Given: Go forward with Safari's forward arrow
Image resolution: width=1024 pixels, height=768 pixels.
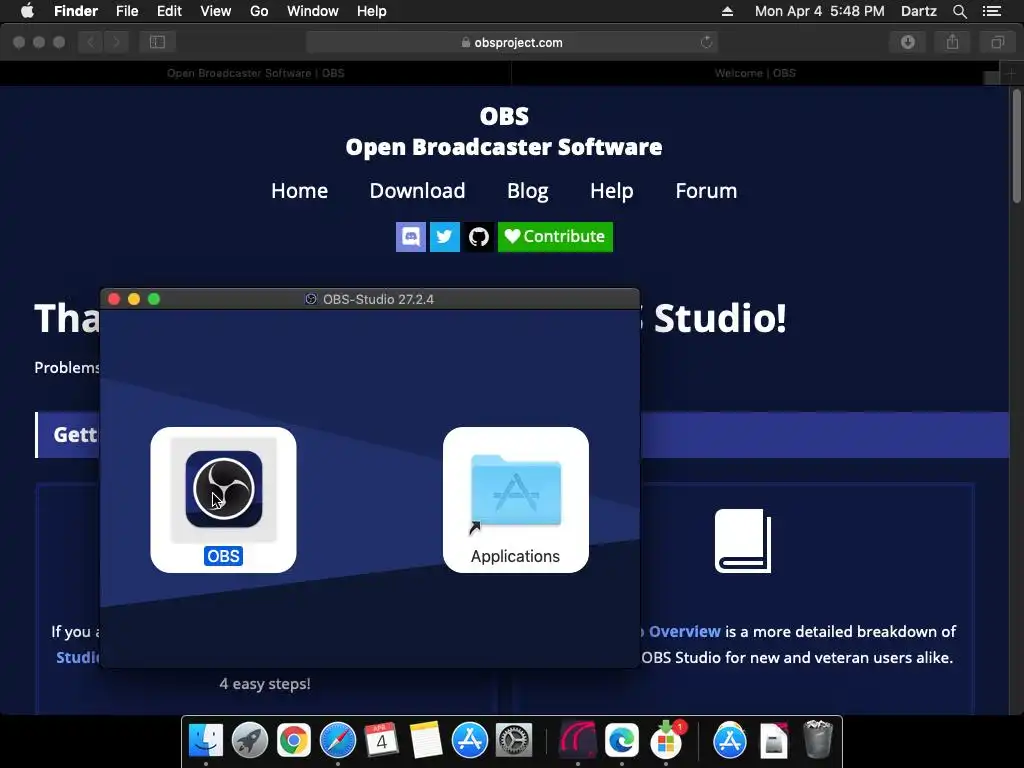Looking at the screenshot, I should 116,42.
